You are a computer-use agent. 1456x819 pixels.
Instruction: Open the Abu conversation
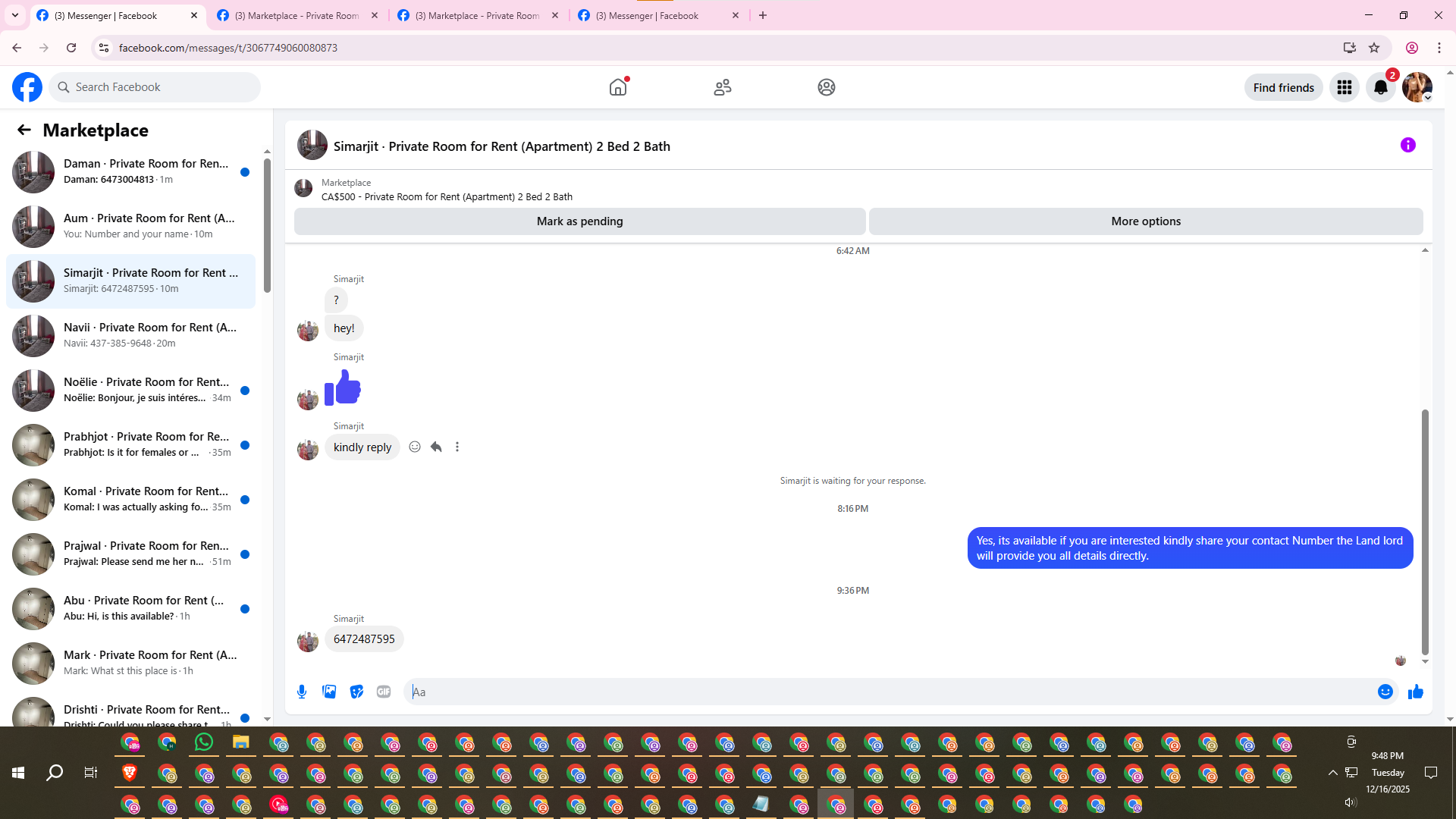coord(131,609)
